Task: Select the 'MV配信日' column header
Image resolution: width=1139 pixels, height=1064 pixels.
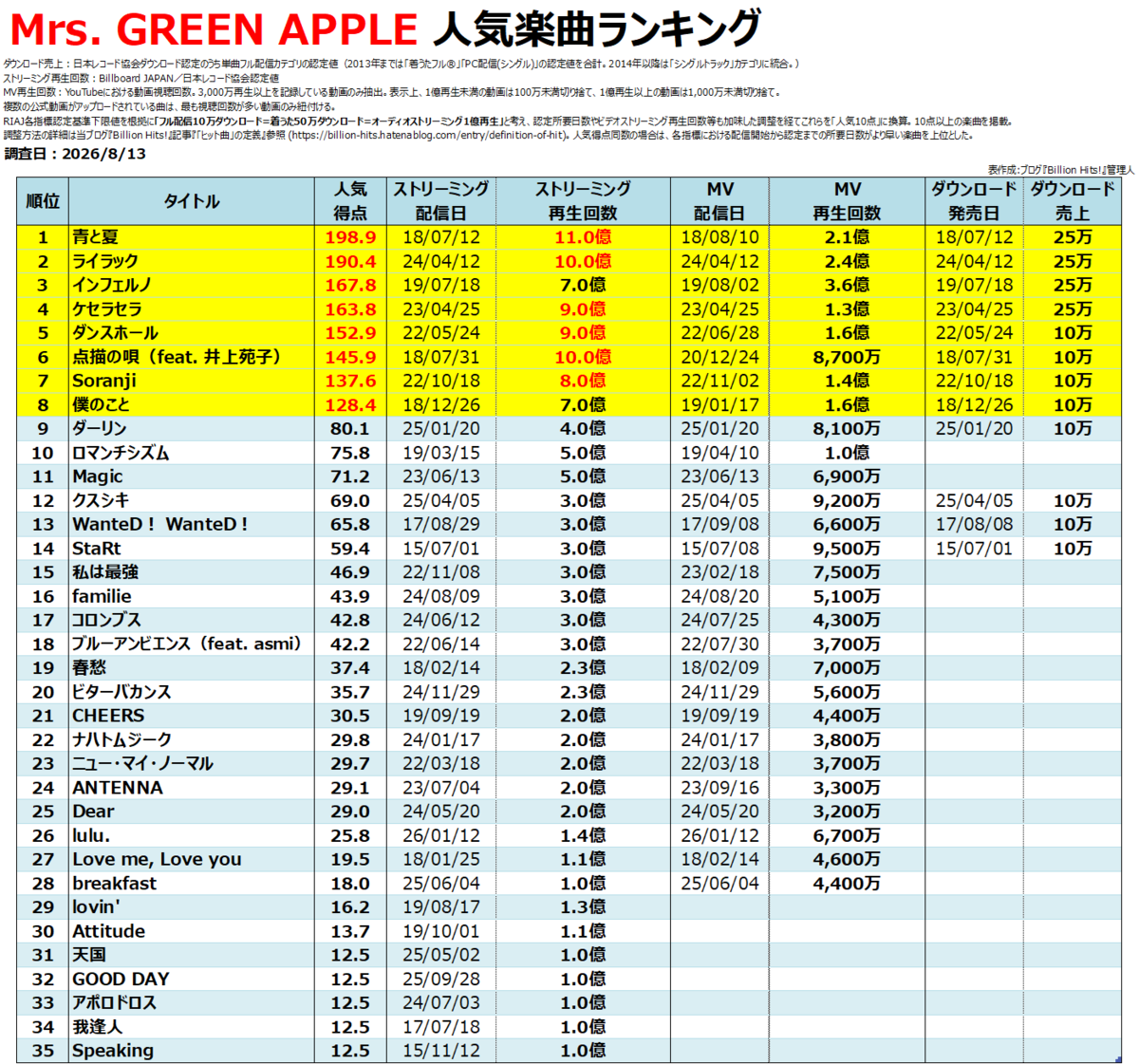Action: click(x=719, y=201)
